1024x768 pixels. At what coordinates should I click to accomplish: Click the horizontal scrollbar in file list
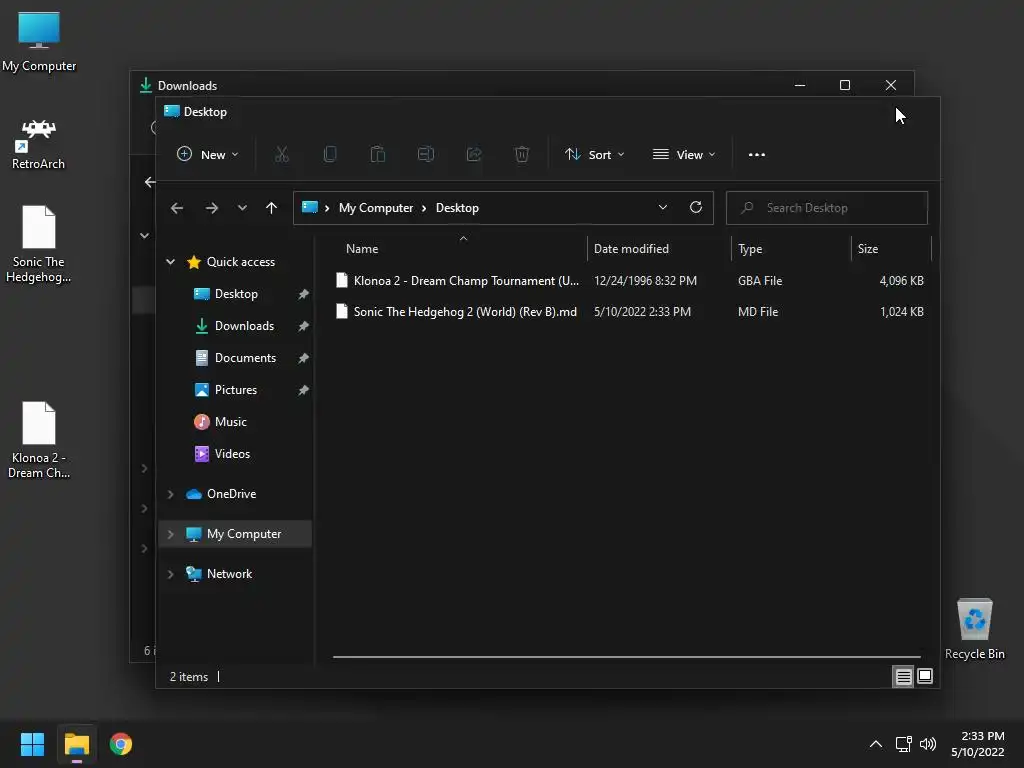pyautogui.click(x=626, y=657)
